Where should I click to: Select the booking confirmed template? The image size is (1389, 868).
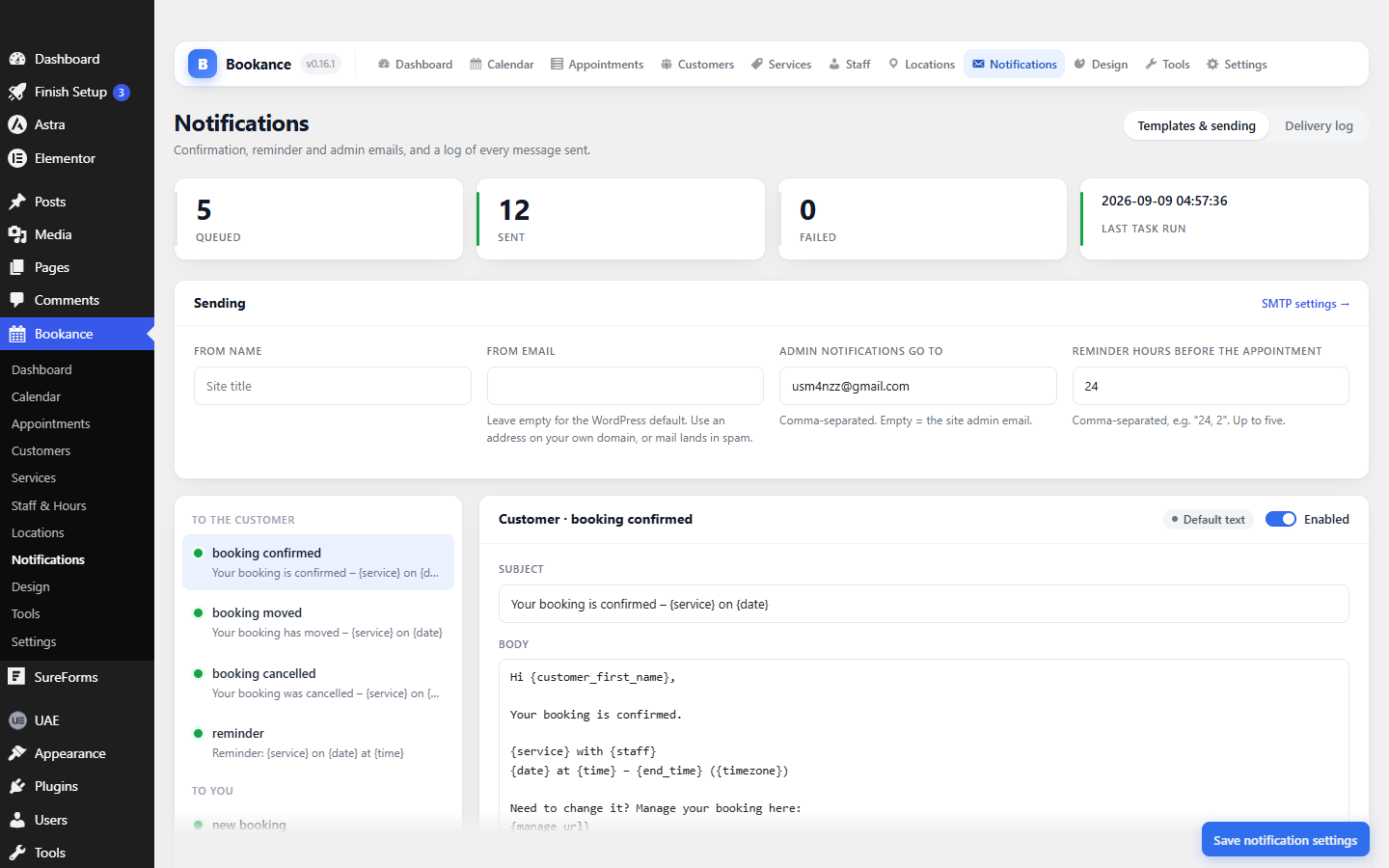coord(318,562)
